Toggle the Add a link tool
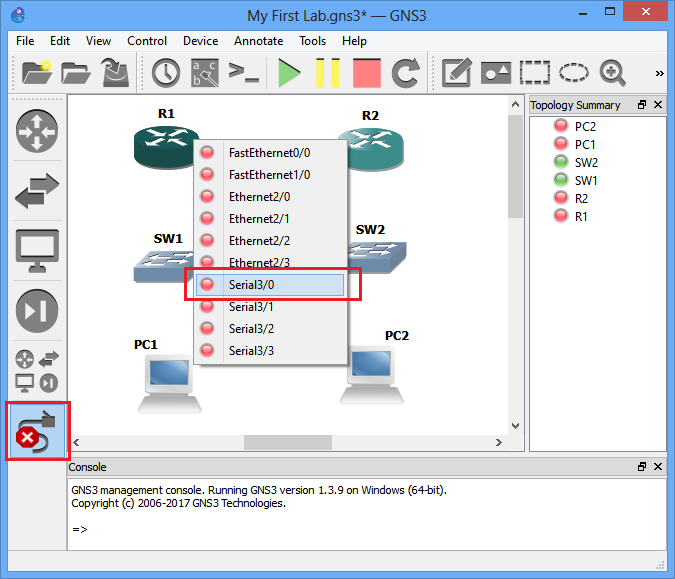675x579 pixels. pyautogui.click(x=37, y=431)
